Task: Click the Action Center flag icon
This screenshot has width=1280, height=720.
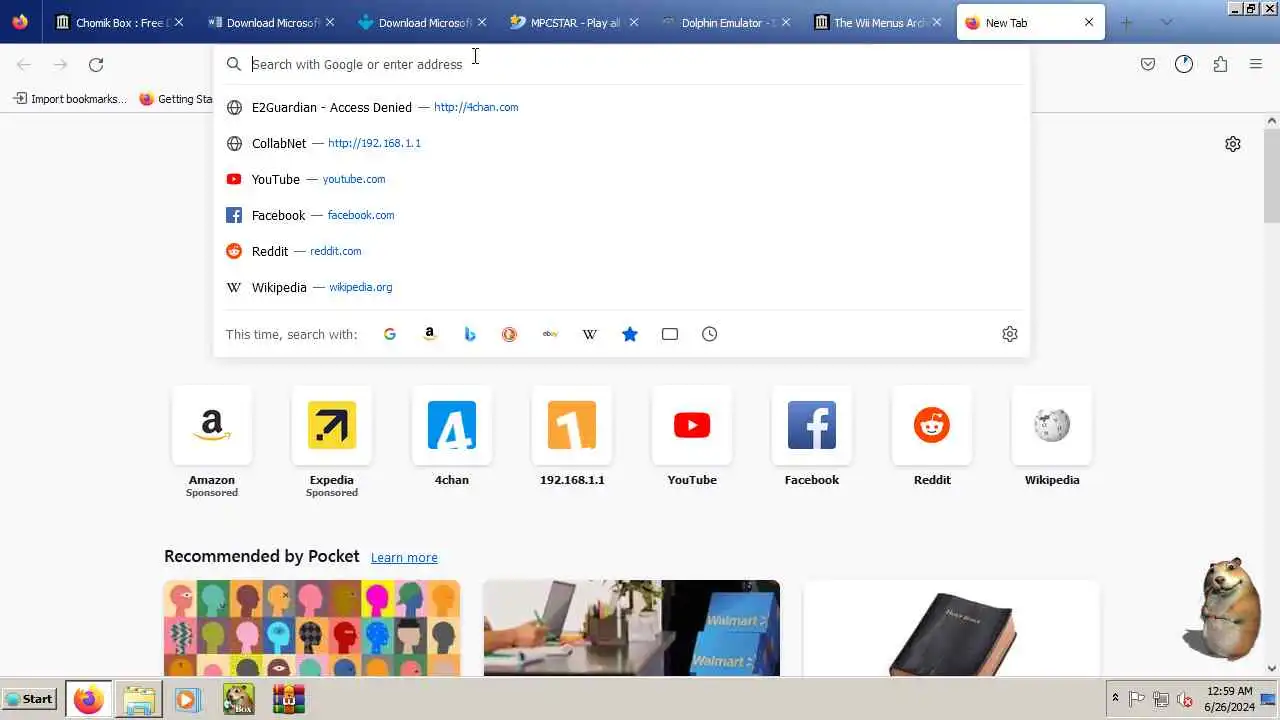Action: (1137, 699)
